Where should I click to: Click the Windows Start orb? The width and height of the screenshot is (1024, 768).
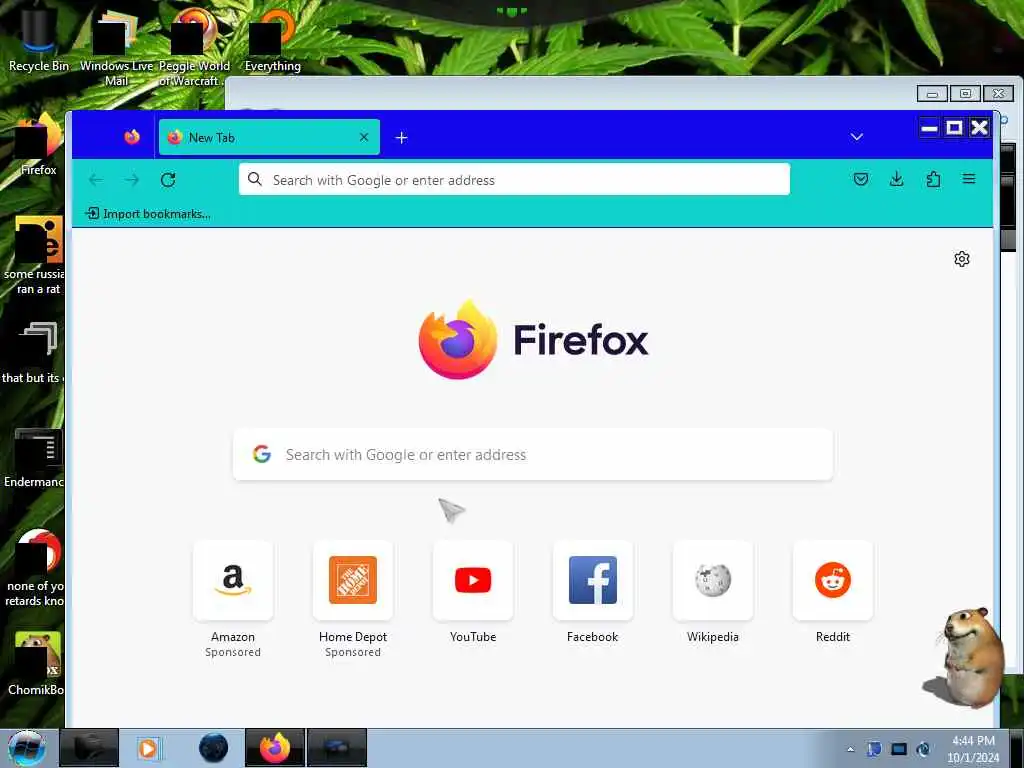tap(27, 748)
